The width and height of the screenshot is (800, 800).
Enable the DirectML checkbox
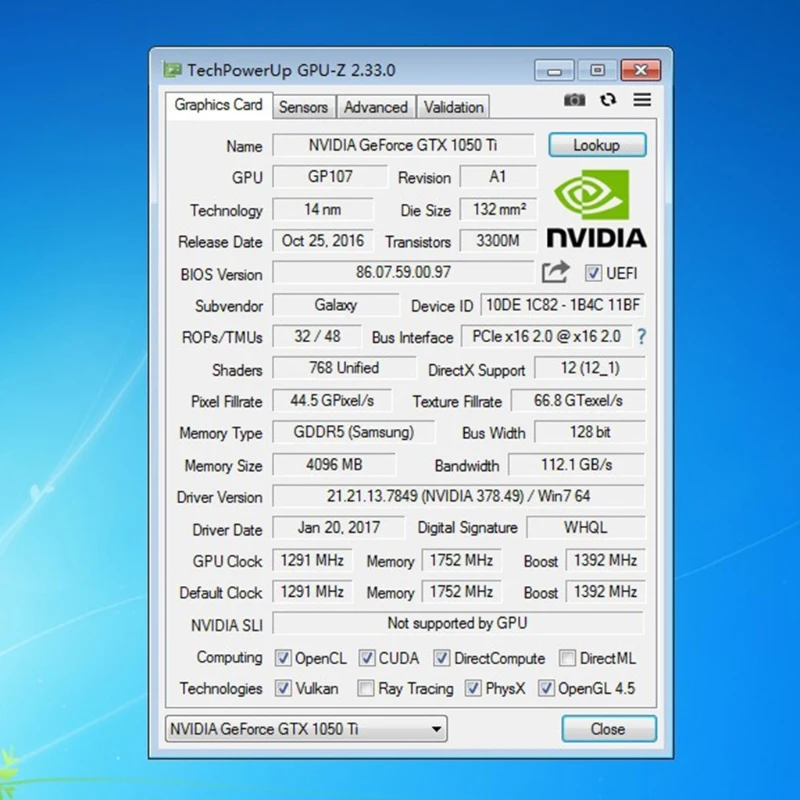click(567, 658)
